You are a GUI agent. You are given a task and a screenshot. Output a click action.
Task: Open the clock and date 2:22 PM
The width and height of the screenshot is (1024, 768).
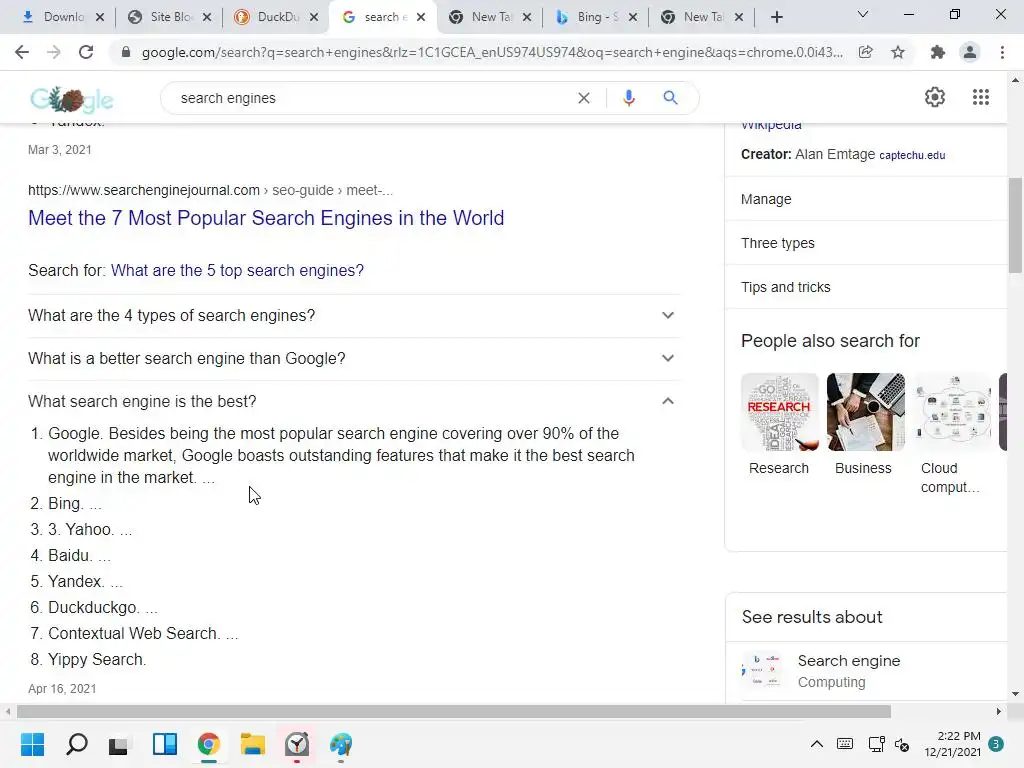pos(952,744)
